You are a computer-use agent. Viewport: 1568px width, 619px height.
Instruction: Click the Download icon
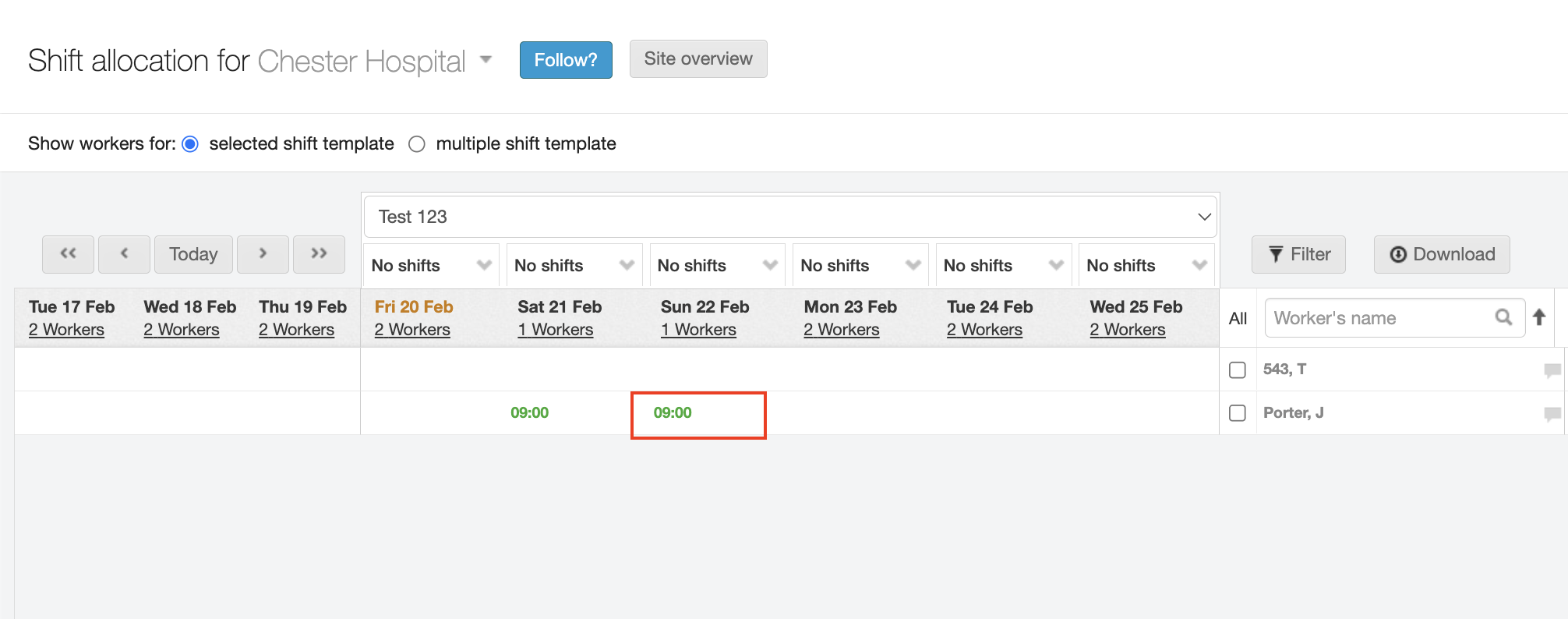click(1399, 254)
